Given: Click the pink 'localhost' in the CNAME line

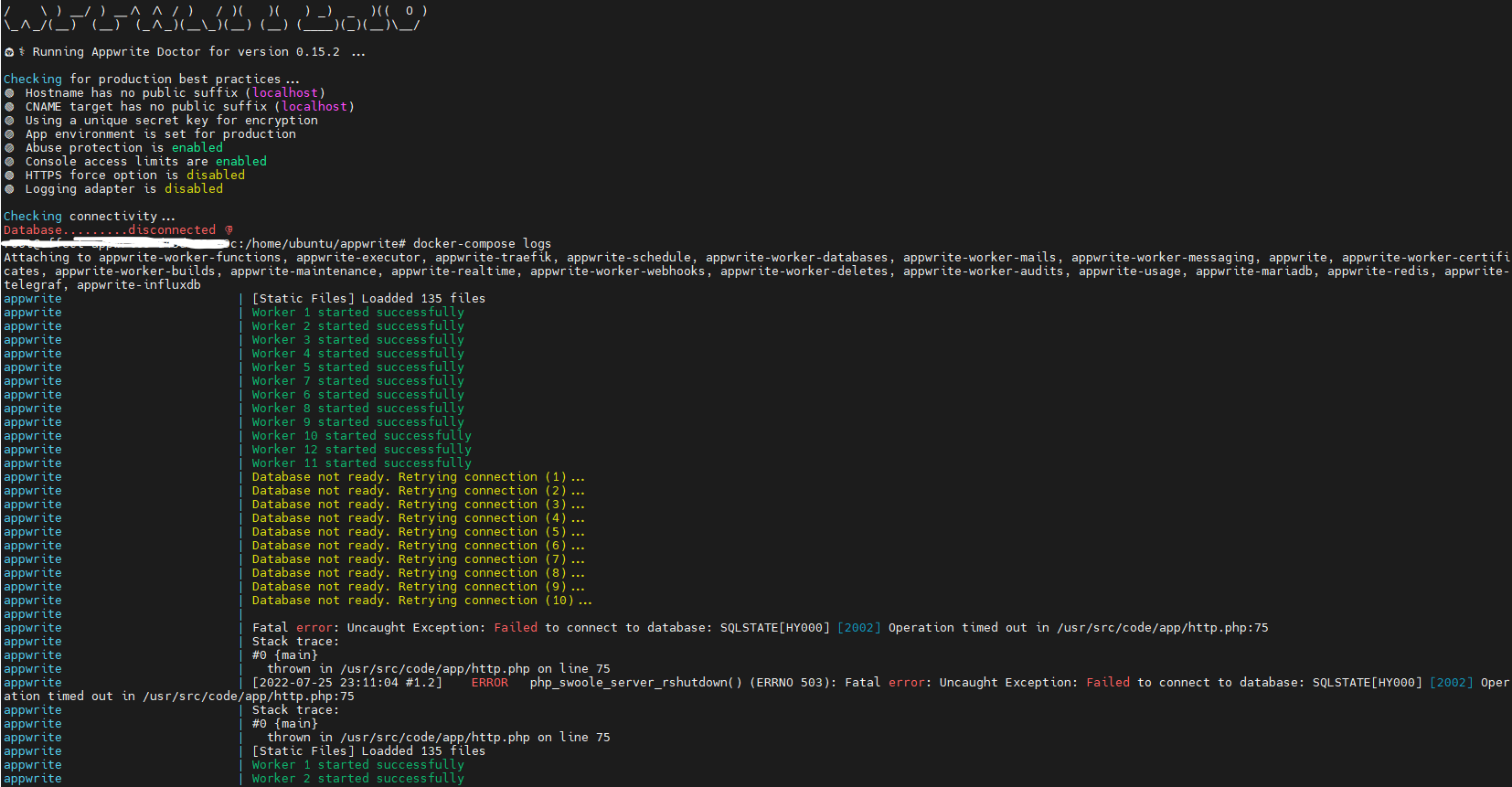Looking at the screenshot, I should click(314, 107).
